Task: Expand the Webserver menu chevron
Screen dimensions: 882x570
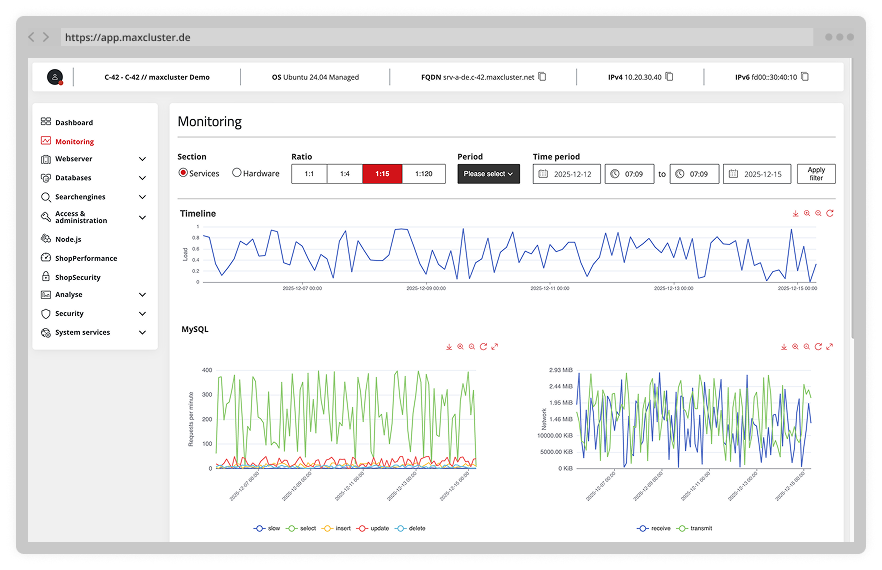Action: tap(142, 159)
